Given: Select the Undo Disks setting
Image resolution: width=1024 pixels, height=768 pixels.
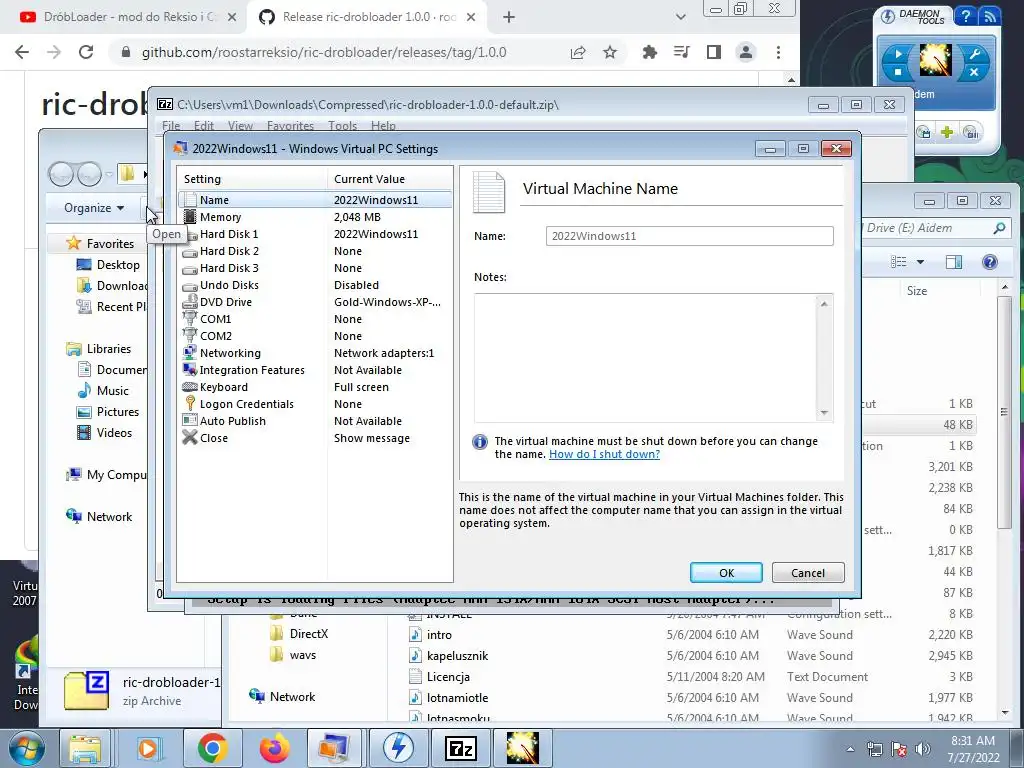Looking at the screenshot, I should click(315, 285).
